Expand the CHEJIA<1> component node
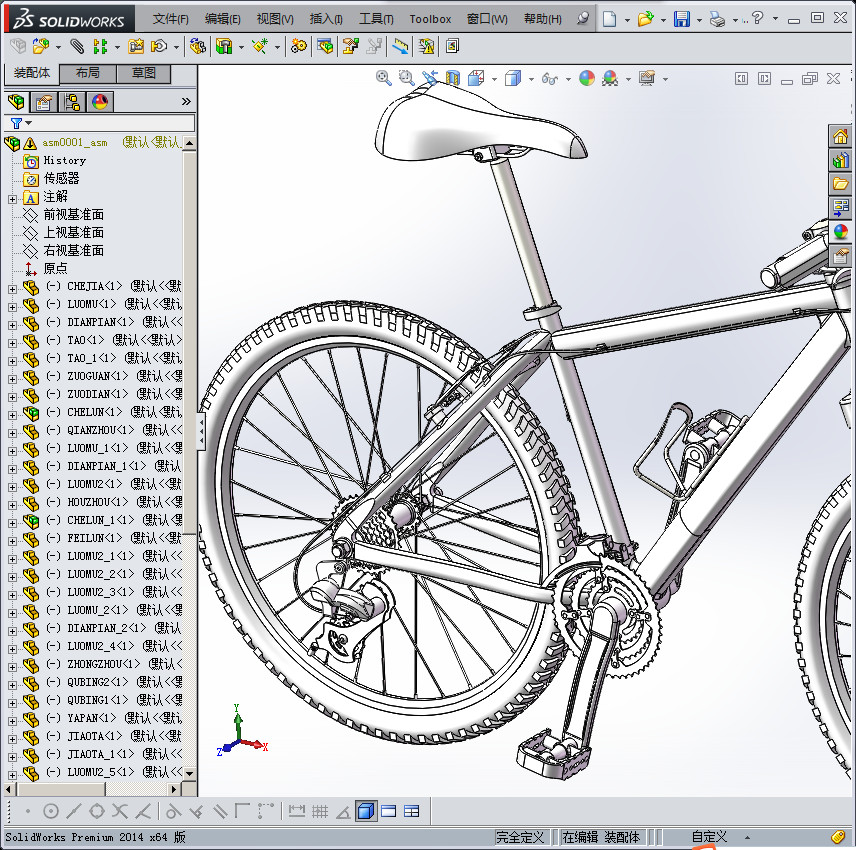856x850 pixels. pos(12,289)
